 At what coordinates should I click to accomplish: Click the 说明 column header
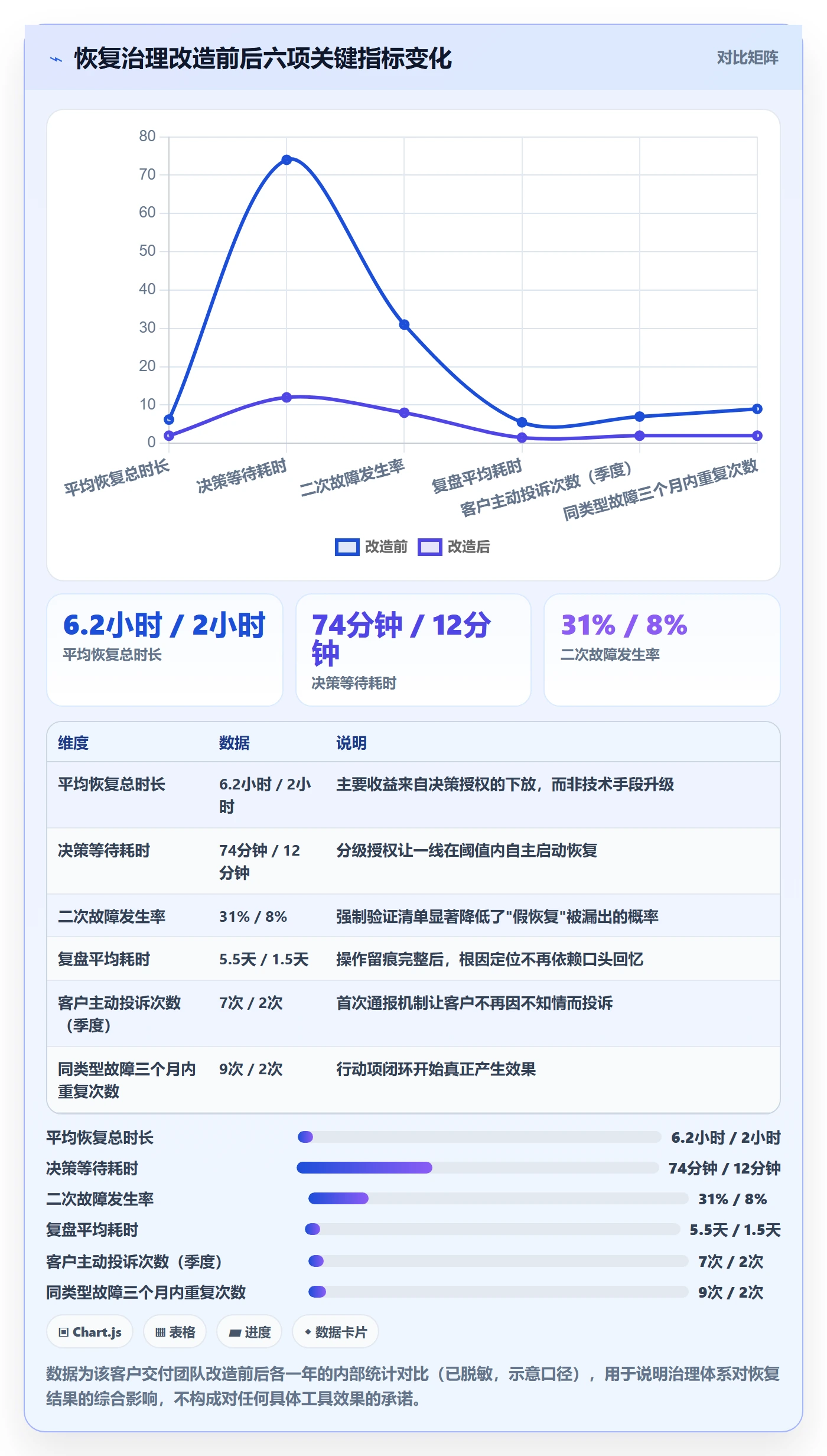pyautogui.click(x=351, y=743)
